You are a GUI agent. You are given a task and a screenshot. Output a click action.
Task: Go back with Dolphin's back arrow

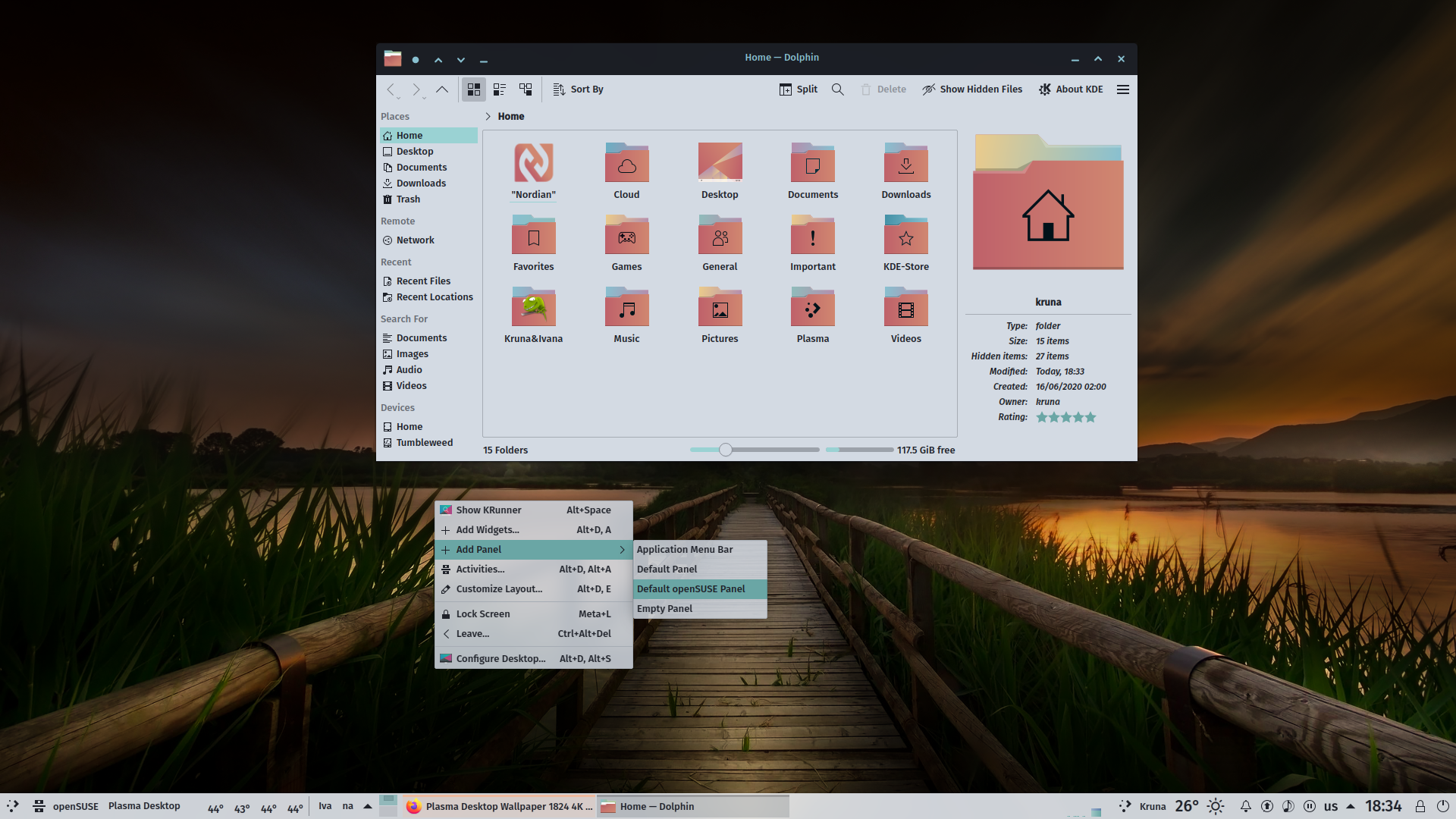[391, 89]
